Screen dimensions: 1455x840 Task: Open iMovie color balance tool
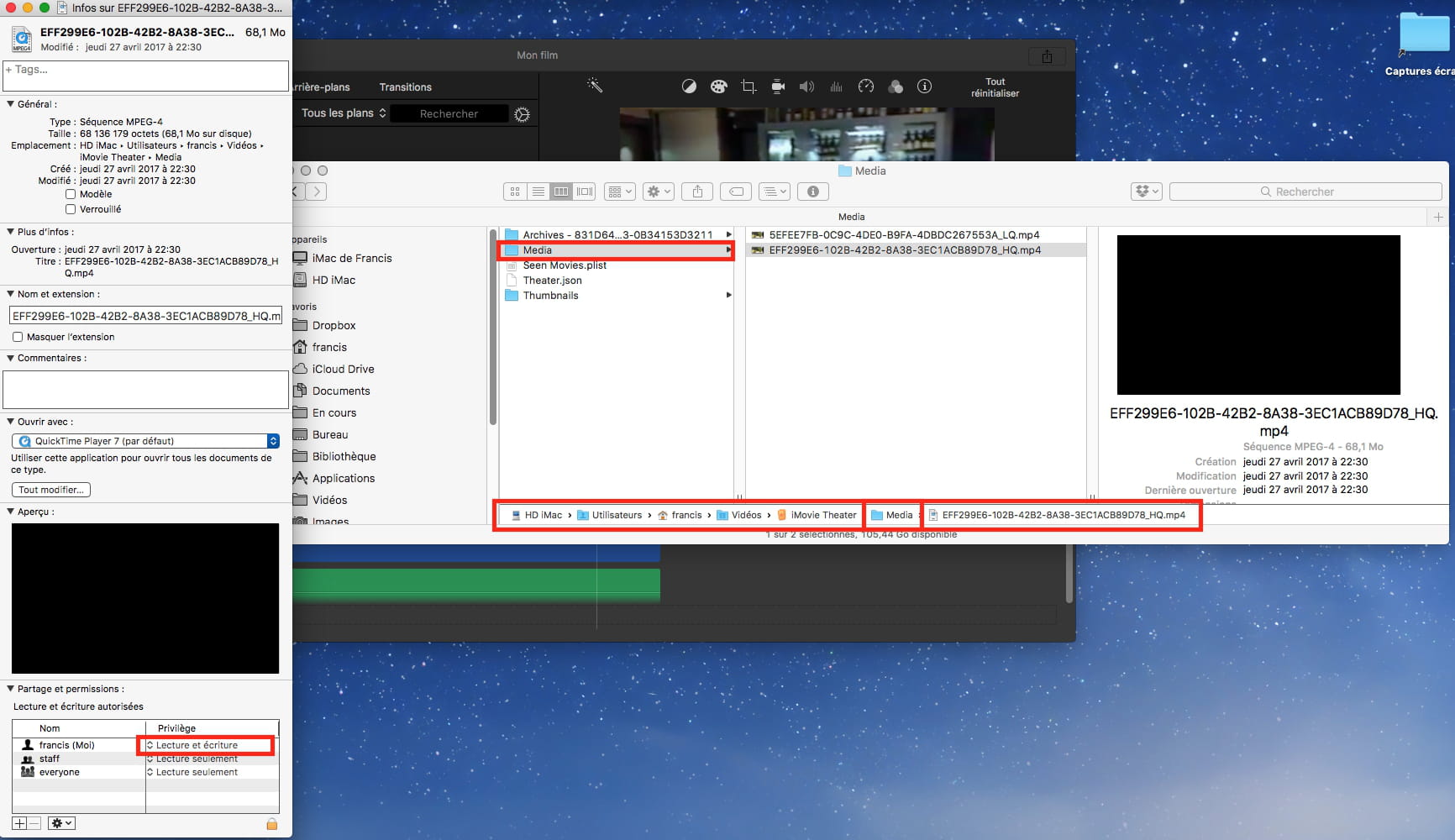click(x=689, y=87)
